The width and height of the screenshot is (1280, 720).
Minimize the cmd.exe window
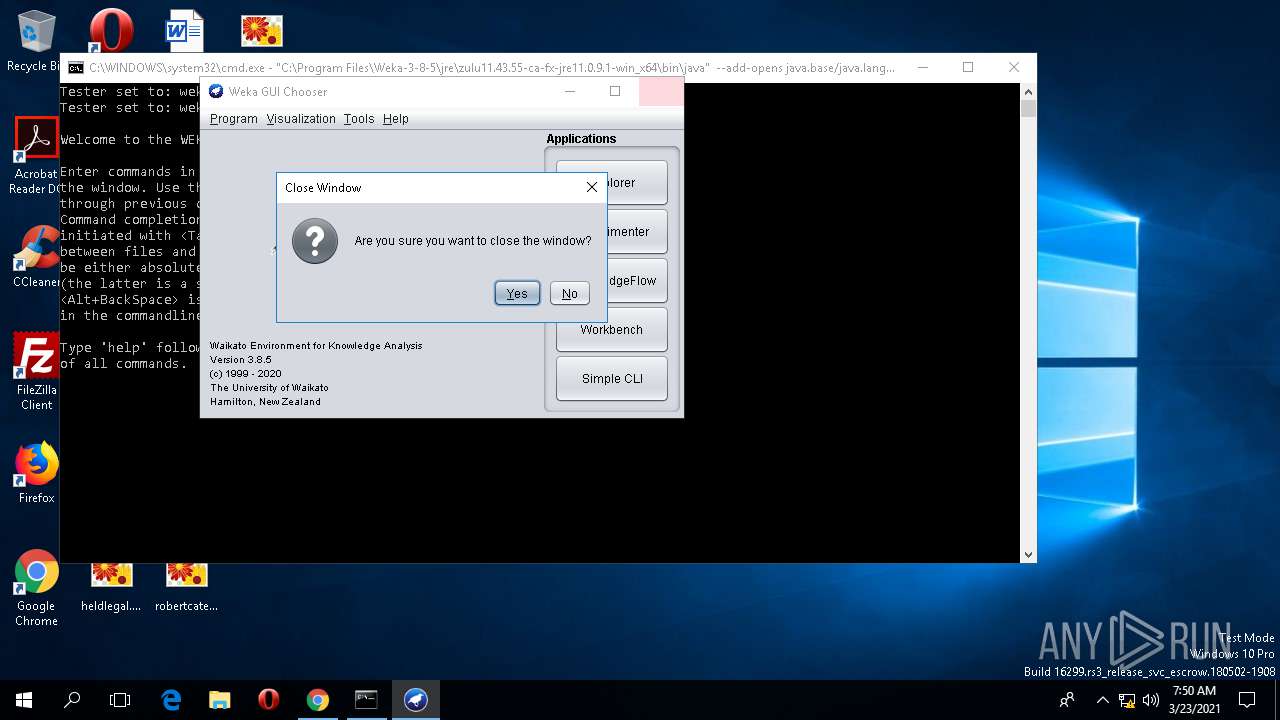[922, 67]
